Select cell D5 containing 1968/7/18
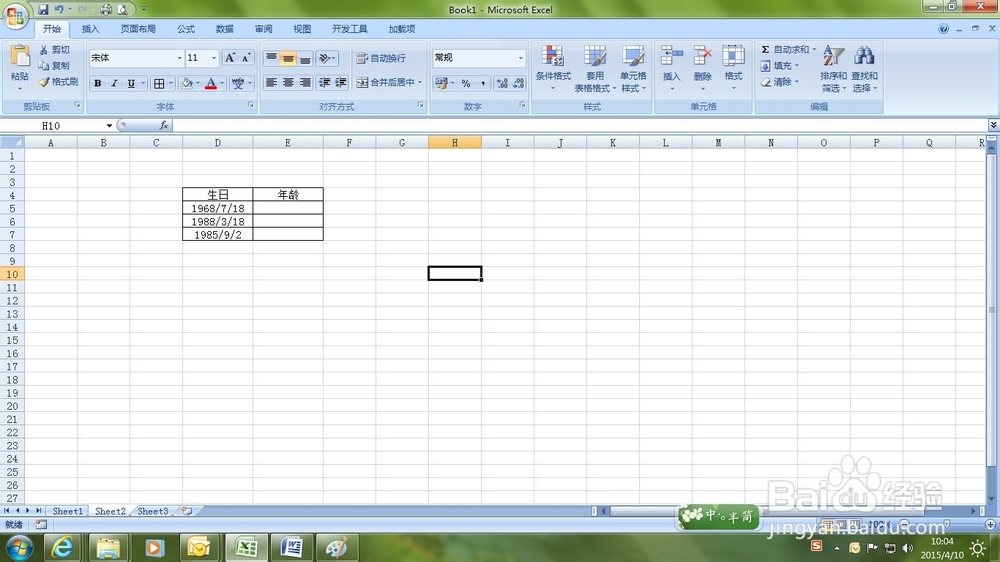Image resolution: width=1000 pixels, height=562 pixels. click(x=217, y=208)
